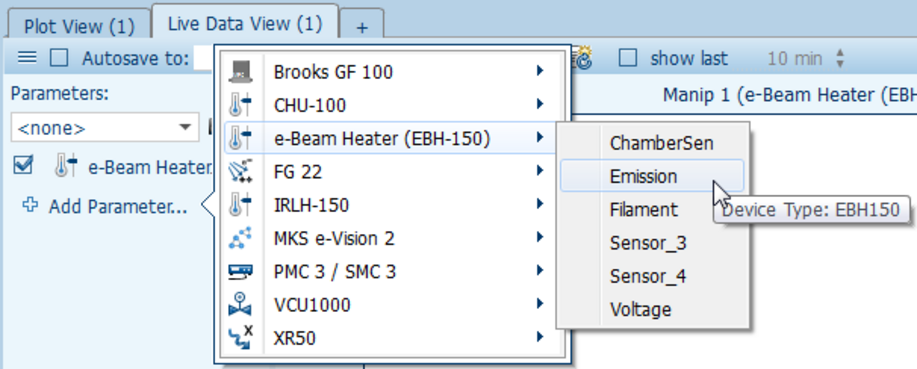Screen dimensions: 917x369
Task: Open the hamburger menu icon in toolbar
Action: click(27, 57)
